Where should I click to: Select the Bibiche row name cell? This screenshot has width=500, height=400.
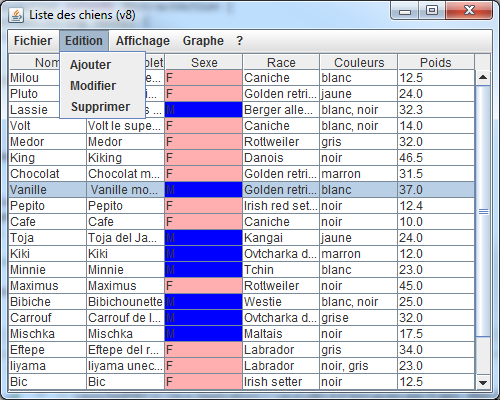[47, 302]
